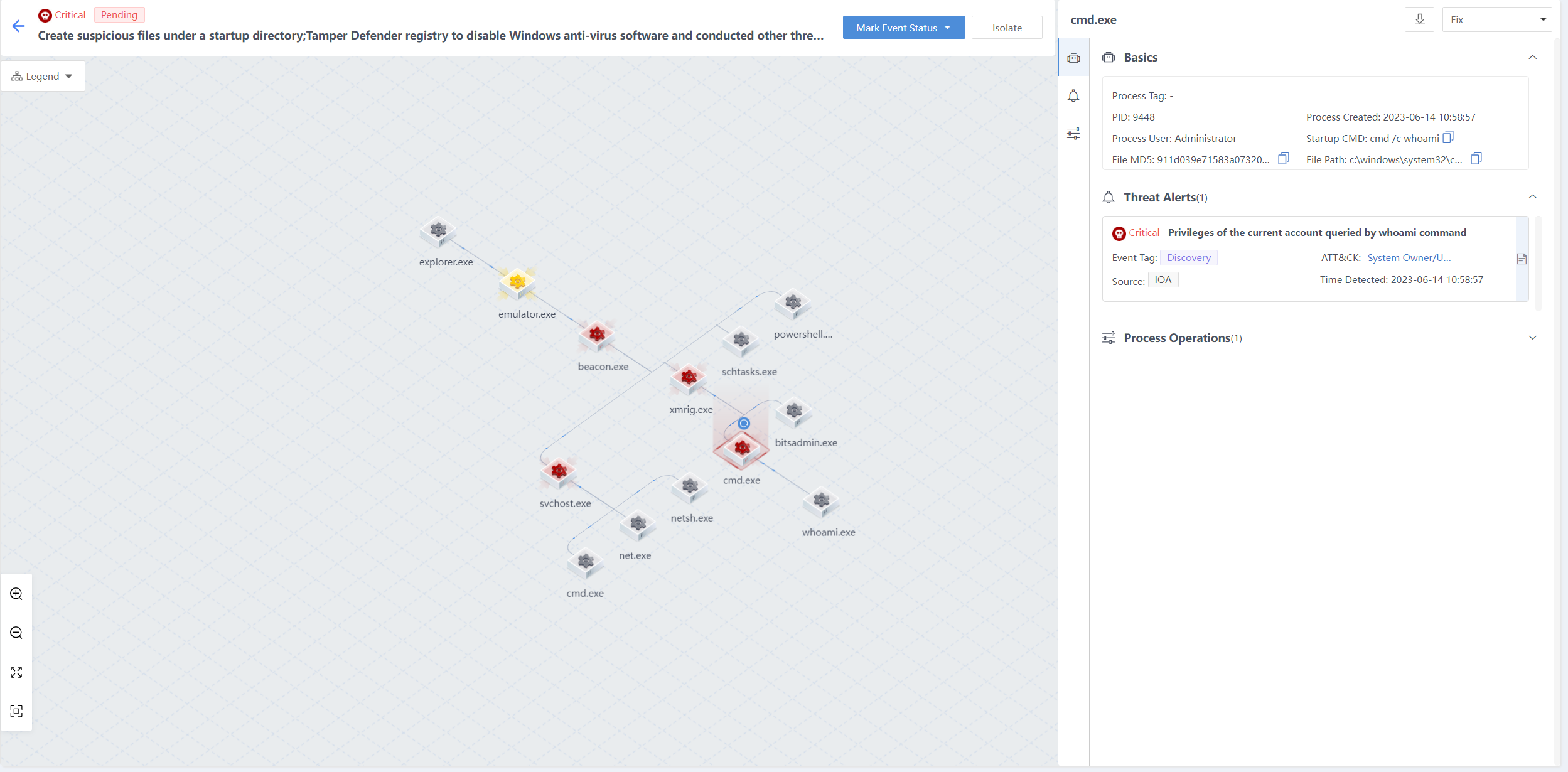Copy the File MD5 hash
The width and height of the screenshot is (1568, 772).
(x=1284, y=159)
